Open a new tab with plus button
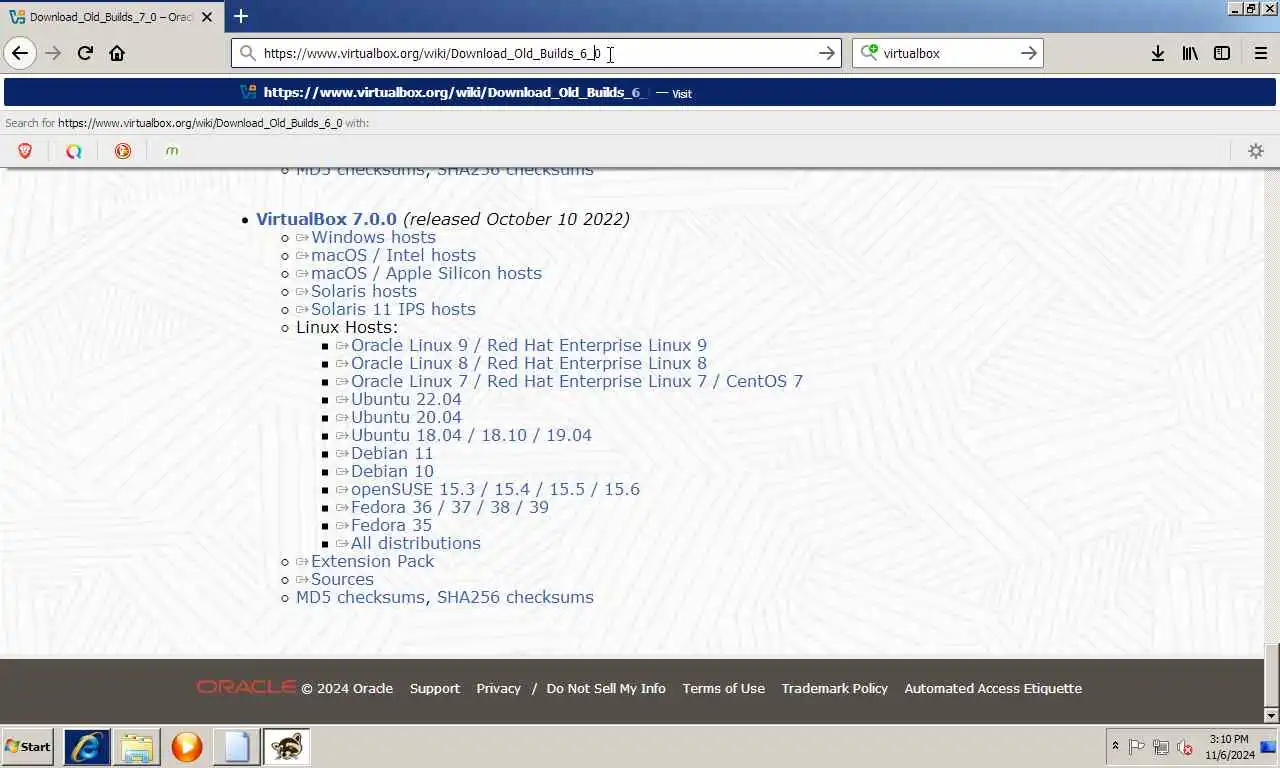The image size is (1280, 768). click(x=240, y=16)
